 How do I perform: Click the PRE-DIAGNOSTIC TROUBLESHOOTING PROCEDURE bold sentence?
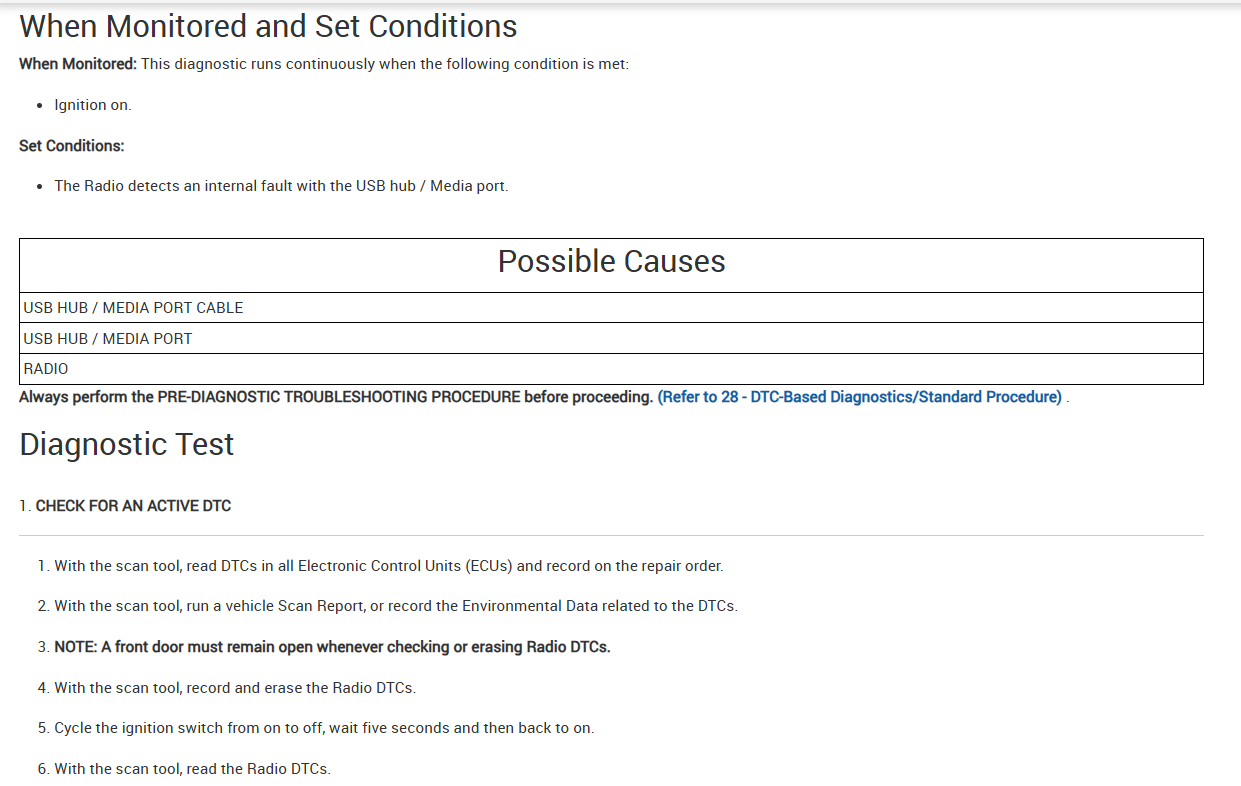point(336,397)
